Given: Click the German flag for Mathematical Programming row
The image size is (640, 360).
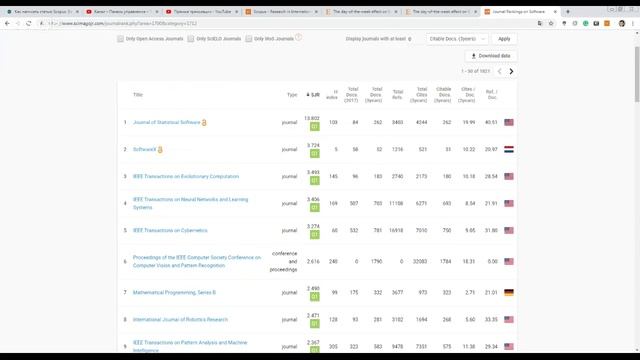Looking at the screenshot, I should [x=509, y=292].
